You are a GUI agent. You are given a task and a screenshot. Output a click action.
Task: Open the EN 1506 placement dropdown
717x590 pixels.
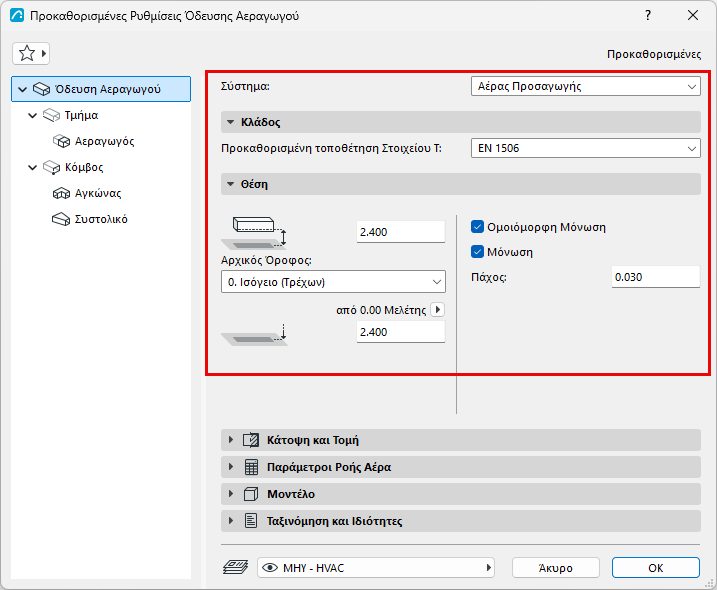pos(586,148)
